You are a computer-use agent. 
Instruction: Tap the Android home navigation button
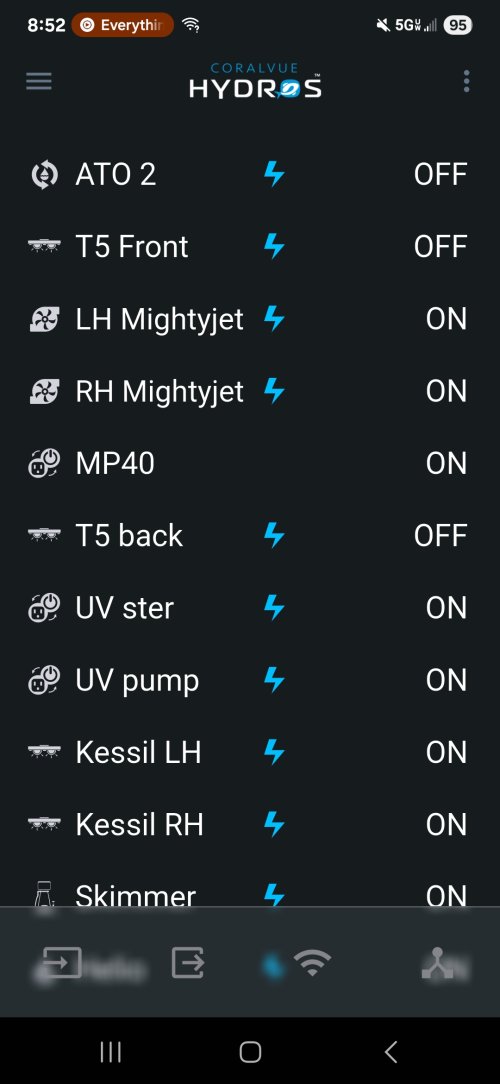[250, 1052]
